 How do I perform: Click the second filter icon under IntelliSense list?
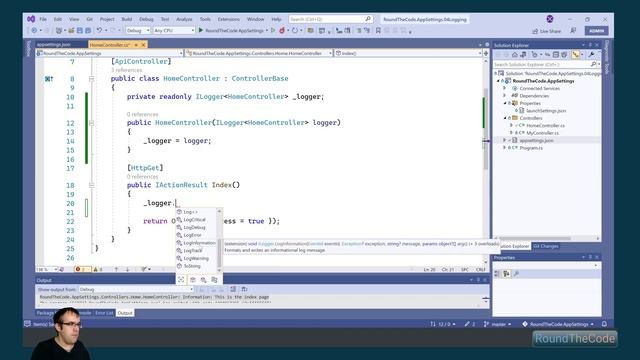[193, 280]
